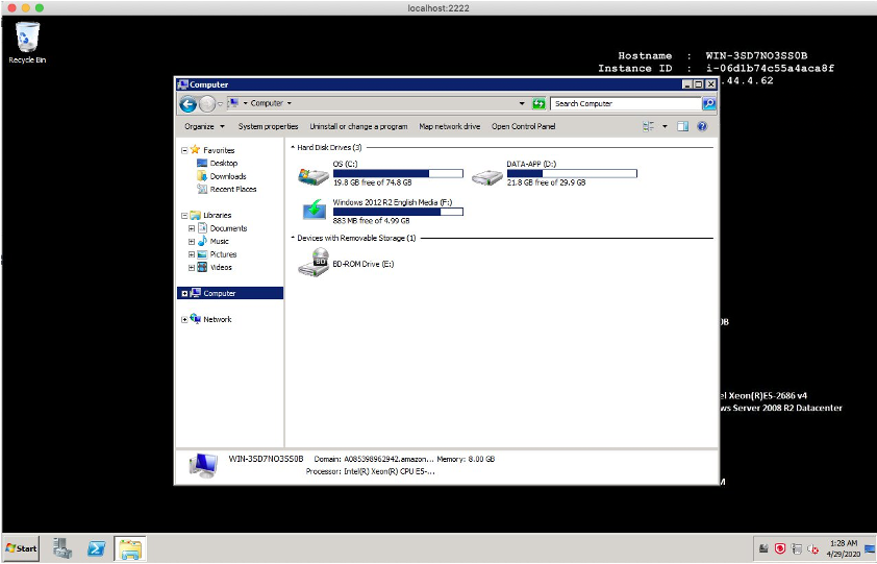Launch PowerShell from the taskbar
Image resolution: width=877 pixels, height=564 pixels.
tap(96, 549)
